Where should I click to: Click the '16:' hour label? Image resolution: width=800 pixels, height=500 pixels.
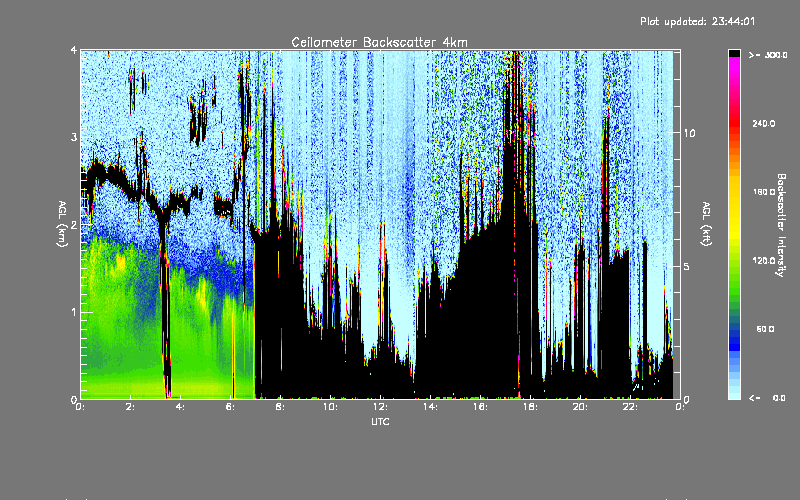tap(481, 407)
